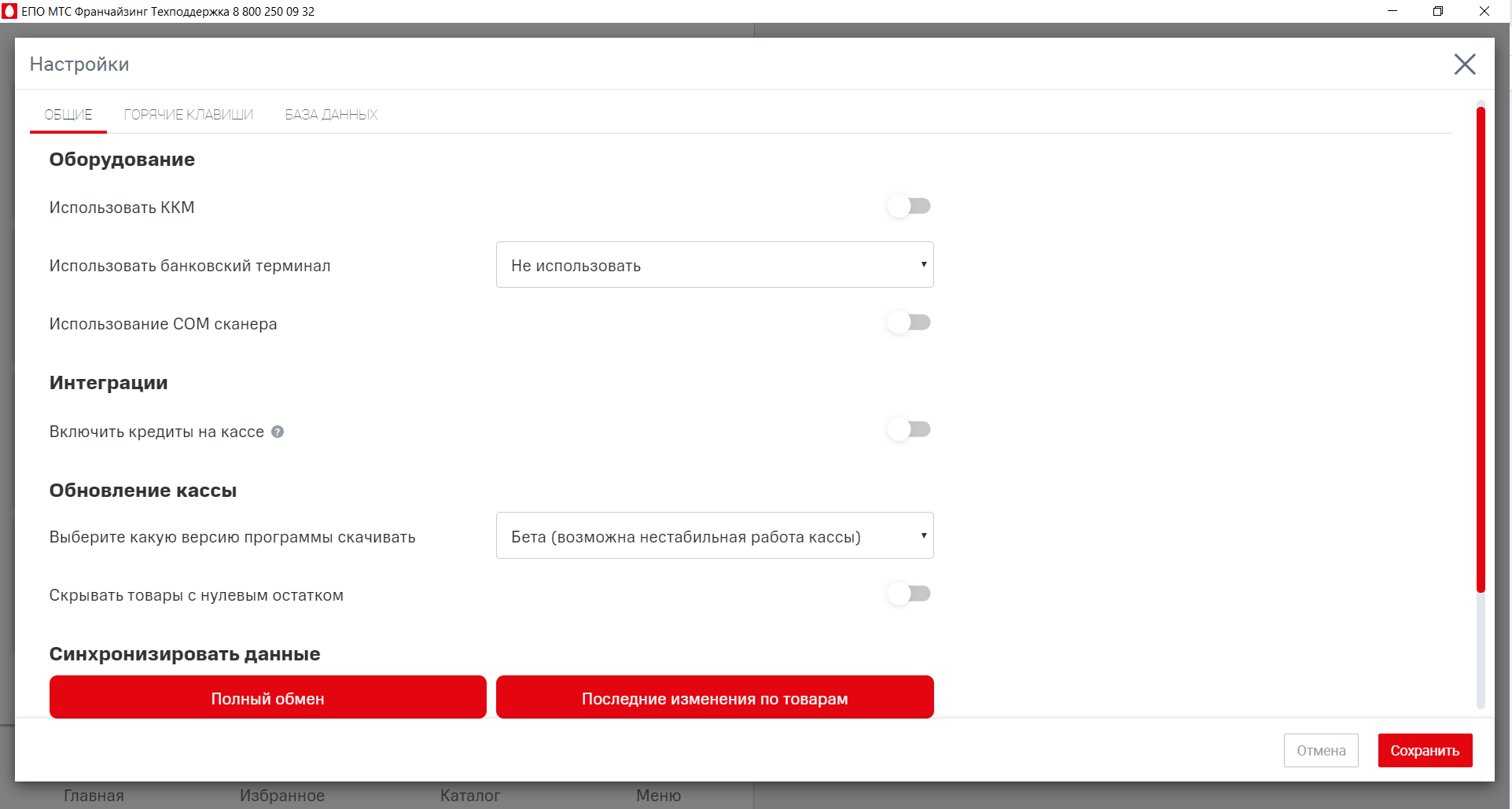Click the Интеграции section heading
Screen dimensions: 1512x809
(109, 383)
